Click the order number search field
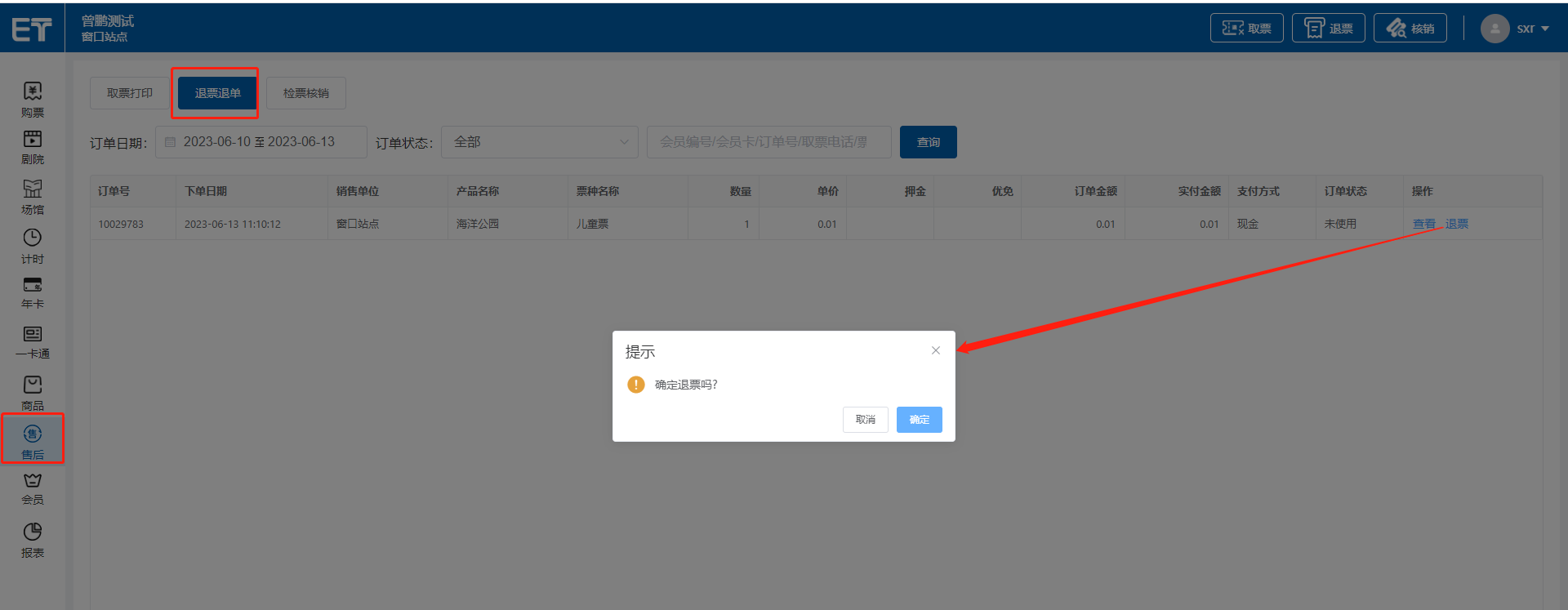The height and width of the screenshot is (610, 1568). (x=768, y=142)
